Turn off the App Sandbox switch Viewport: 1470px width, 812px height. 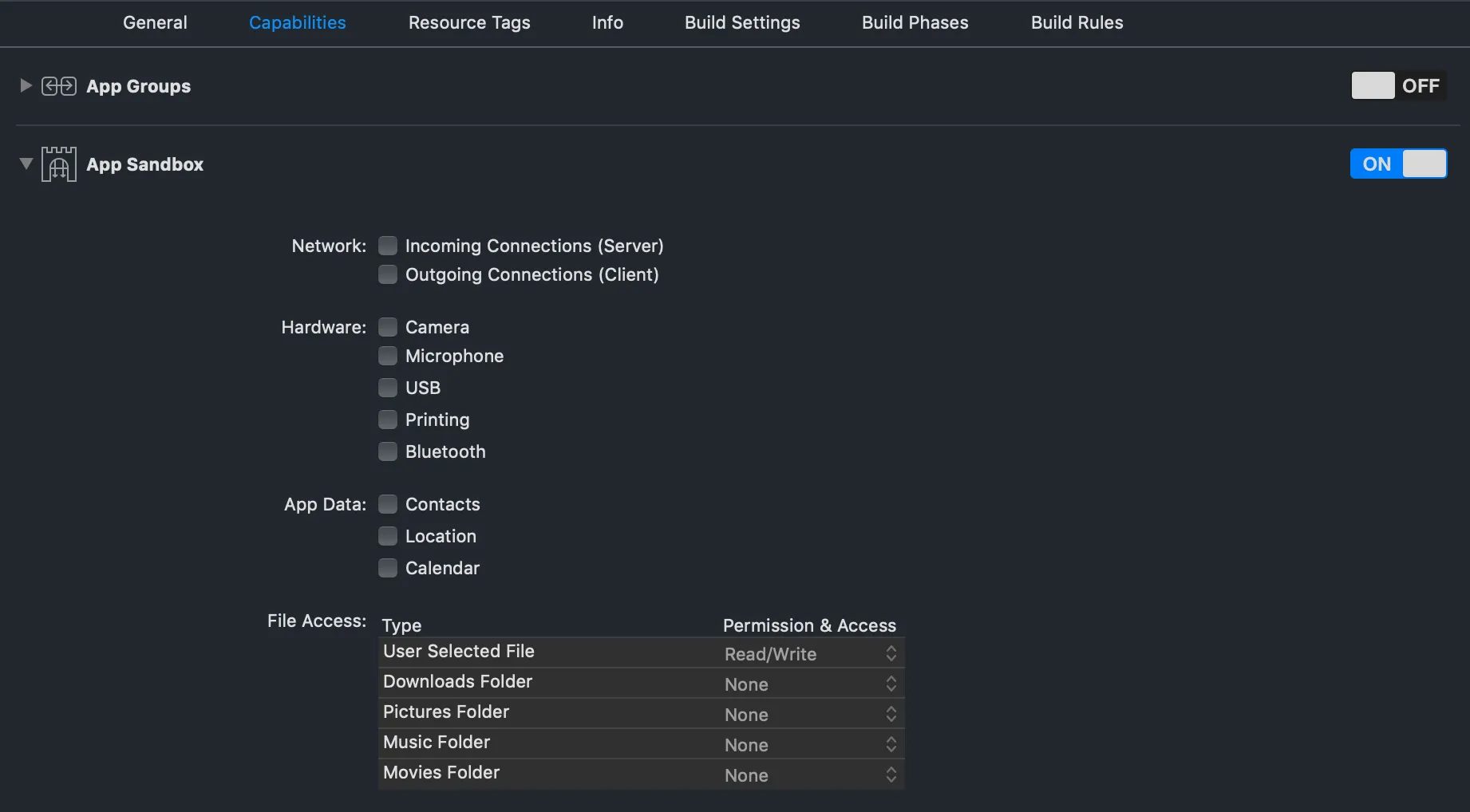(x=1397, y=164)
